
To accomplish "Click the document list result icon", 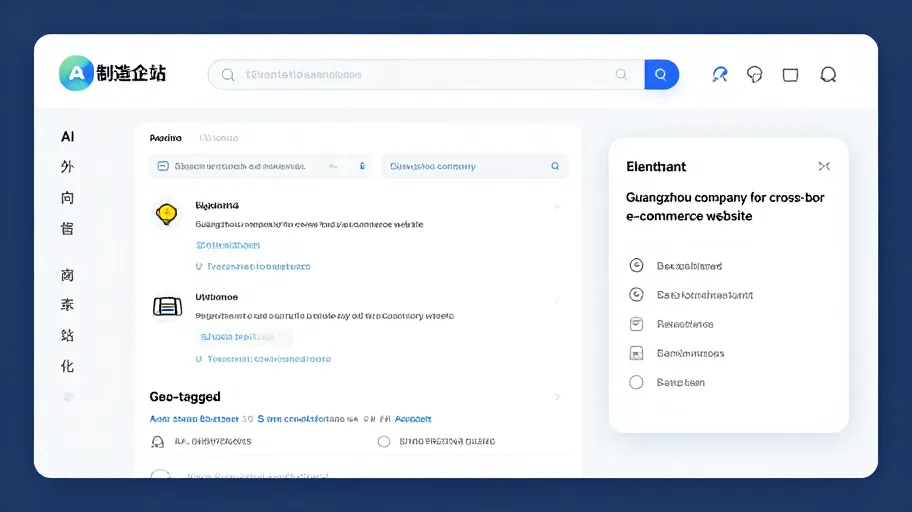I will pyautogui.click(x=168, y=306).
